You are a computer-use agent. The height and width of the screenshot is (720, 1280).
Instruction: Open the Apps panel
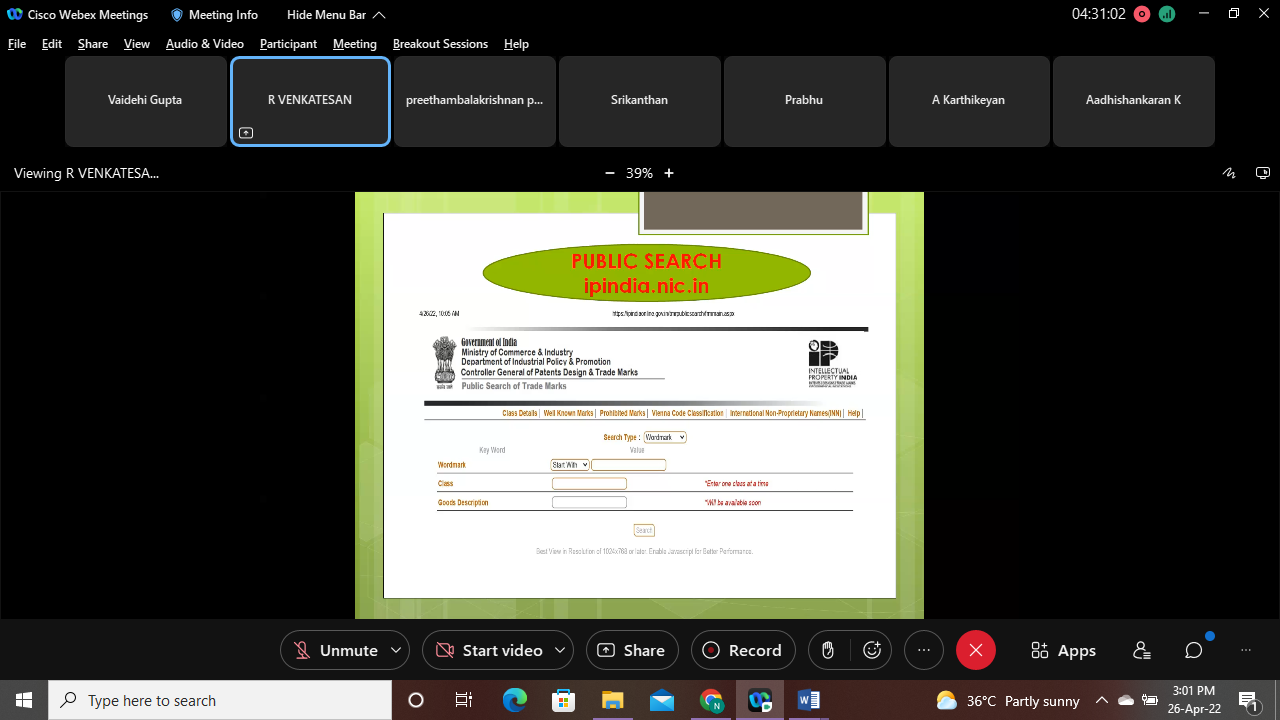[x=1064, y=650]
